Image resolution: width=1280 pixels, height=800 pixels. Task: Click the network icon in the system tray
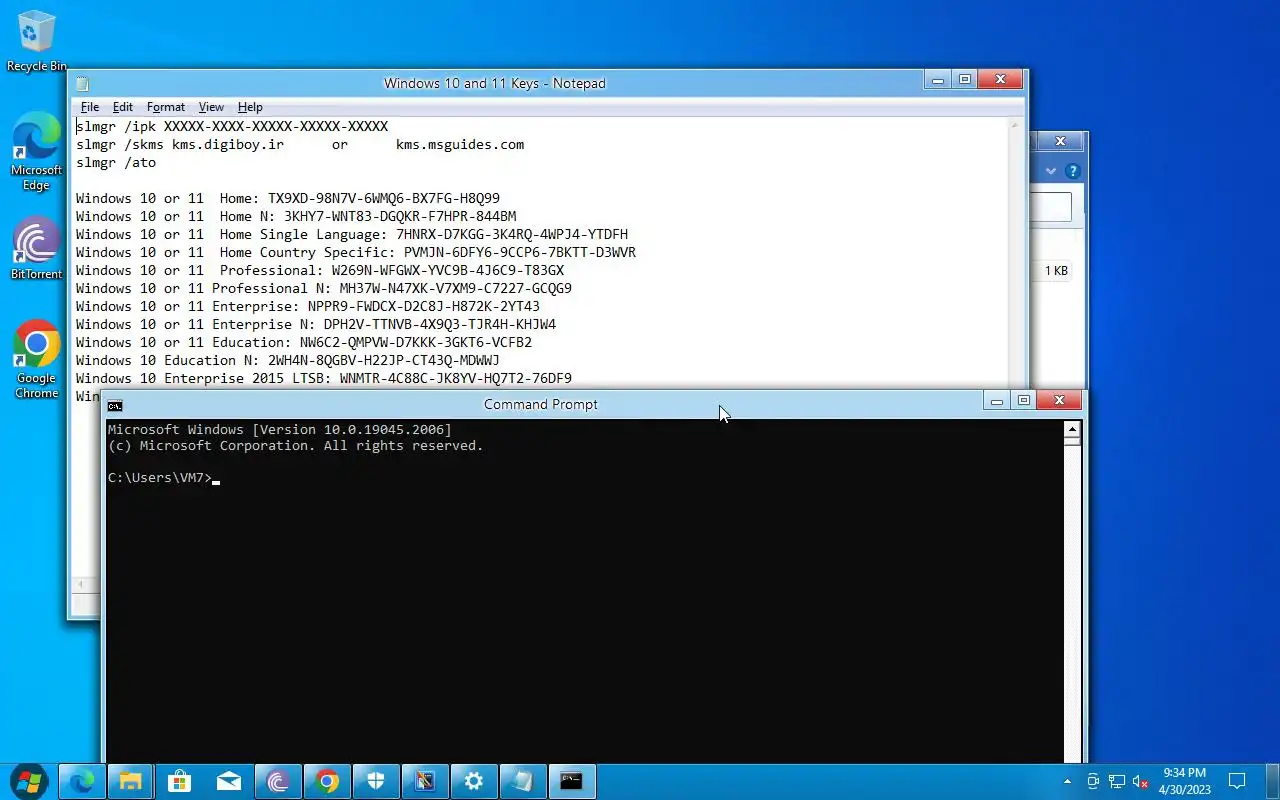pyautogui.click(x=1116, y=781)
